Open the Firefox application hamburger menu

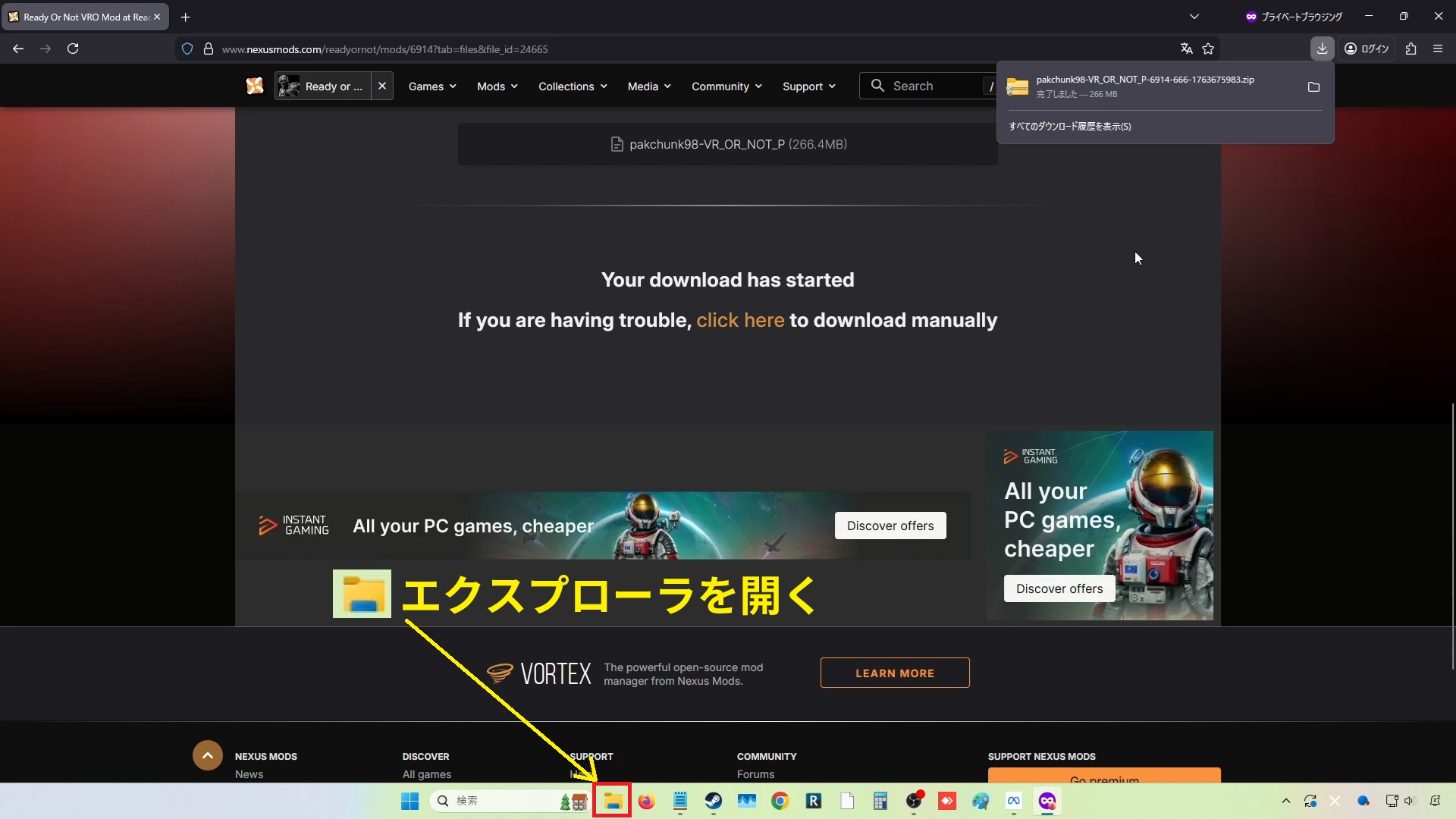1437,49
